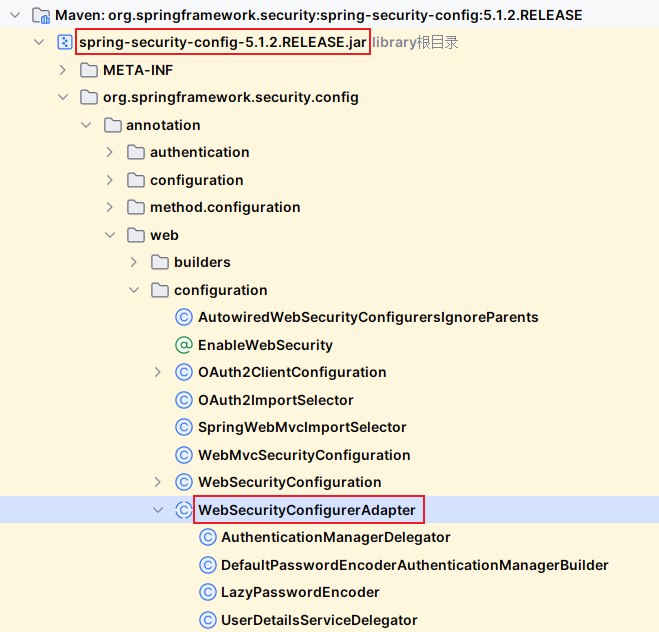Open WebMvcSecurityConfiguration class
The width and height of the screenshot is (659, 632).
click(304, 455)
